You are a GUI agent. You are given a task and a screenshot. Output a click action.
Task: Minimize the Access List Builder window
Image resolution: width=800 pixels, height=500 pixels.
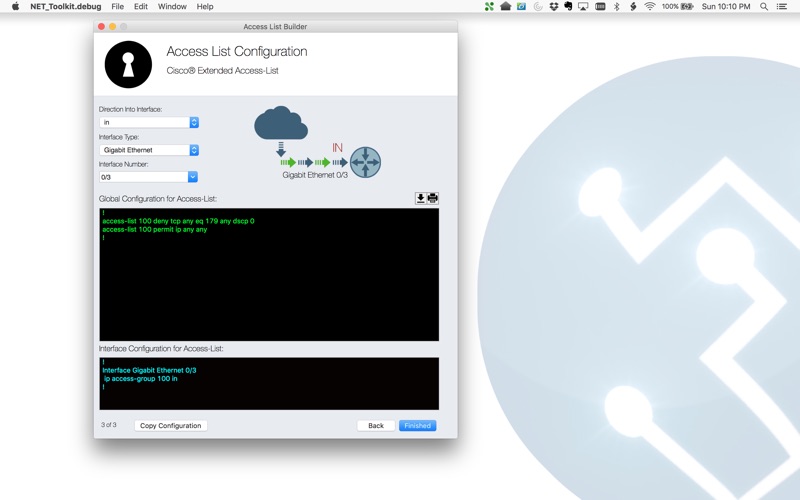112,27
